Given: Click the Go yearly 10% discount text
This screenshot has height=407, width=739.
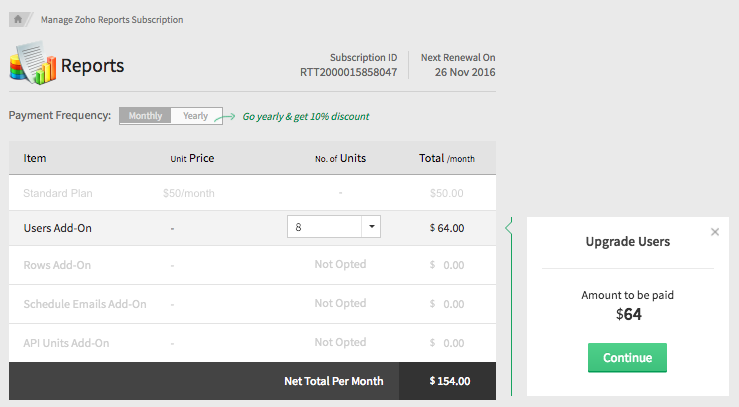Looking at the screenshot, I should (x=298, y=117).
